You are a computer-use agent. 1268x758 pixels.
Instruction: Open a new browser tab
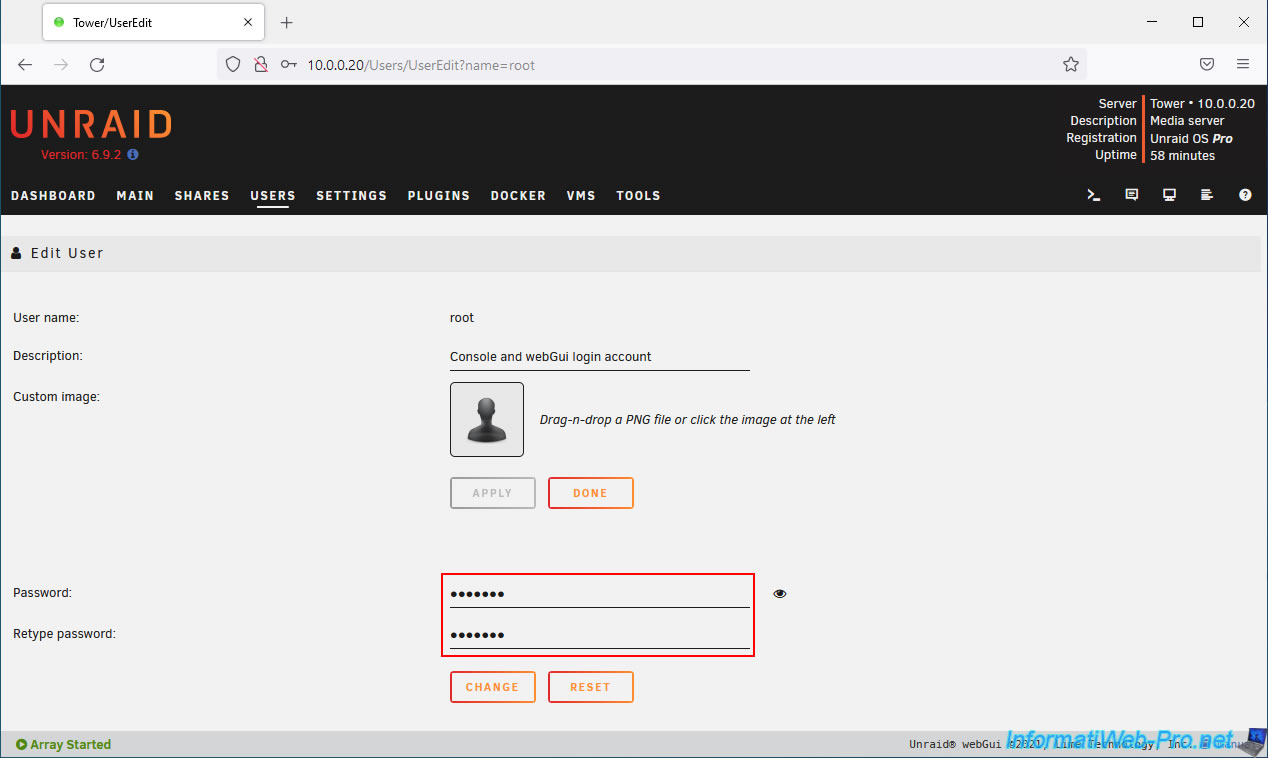pos(287,22)
